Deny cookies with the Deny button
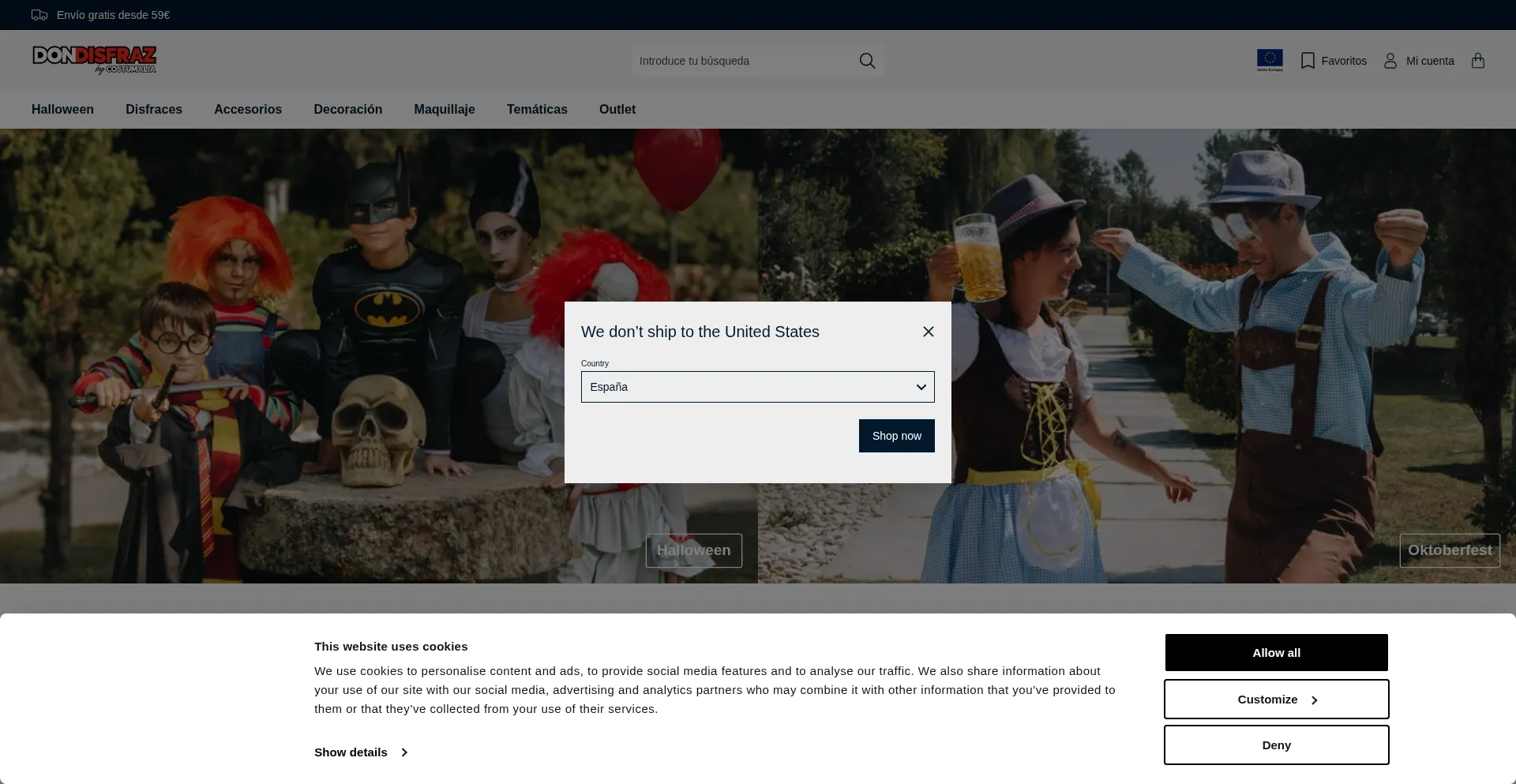This screenshot has width=1516, height=784. (x=1276, y=745)
